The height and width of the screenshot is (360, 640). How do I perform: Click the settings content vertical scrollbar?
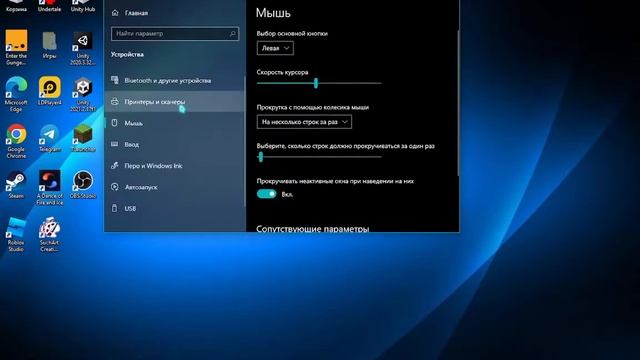pyautogui.click(x=458, y=102)
